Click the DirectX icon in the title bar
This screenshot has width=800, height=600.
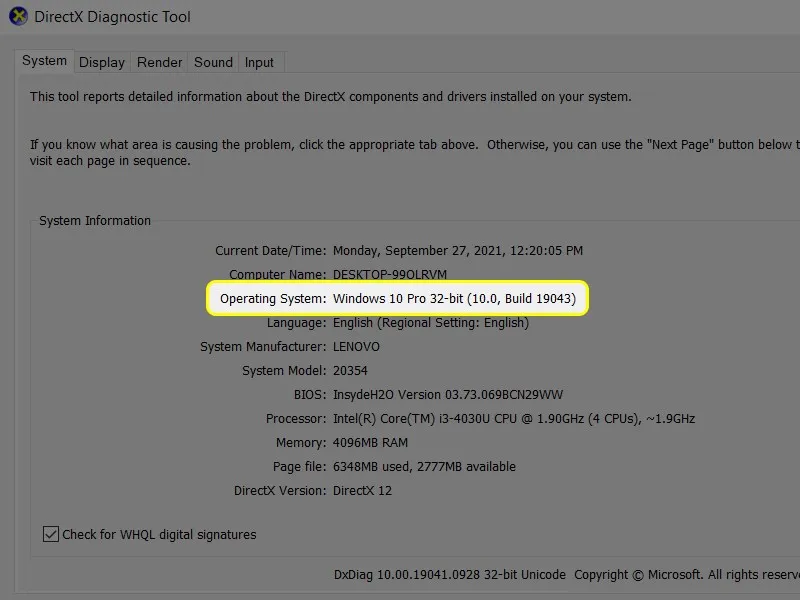click(x=17, y=17)
